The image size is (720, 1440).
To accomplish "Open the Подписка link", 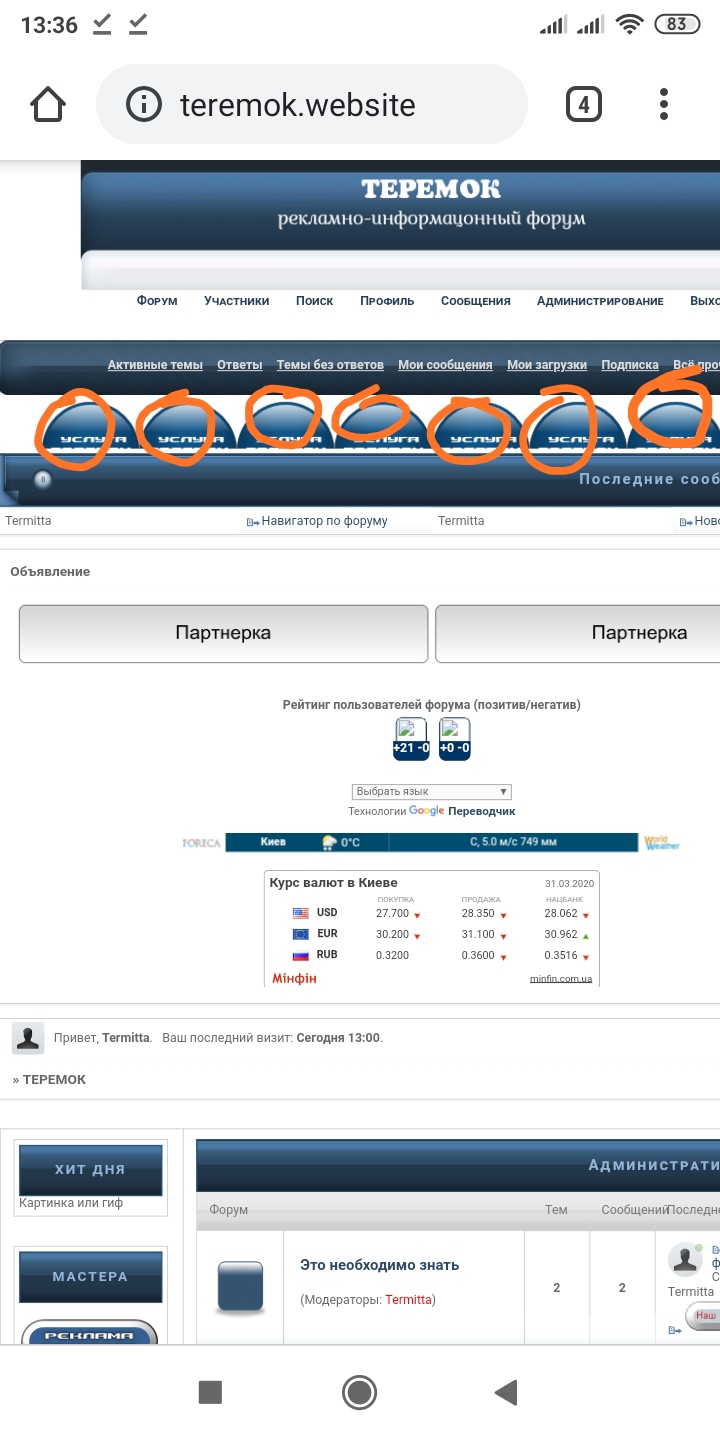I will click(630, 365).
